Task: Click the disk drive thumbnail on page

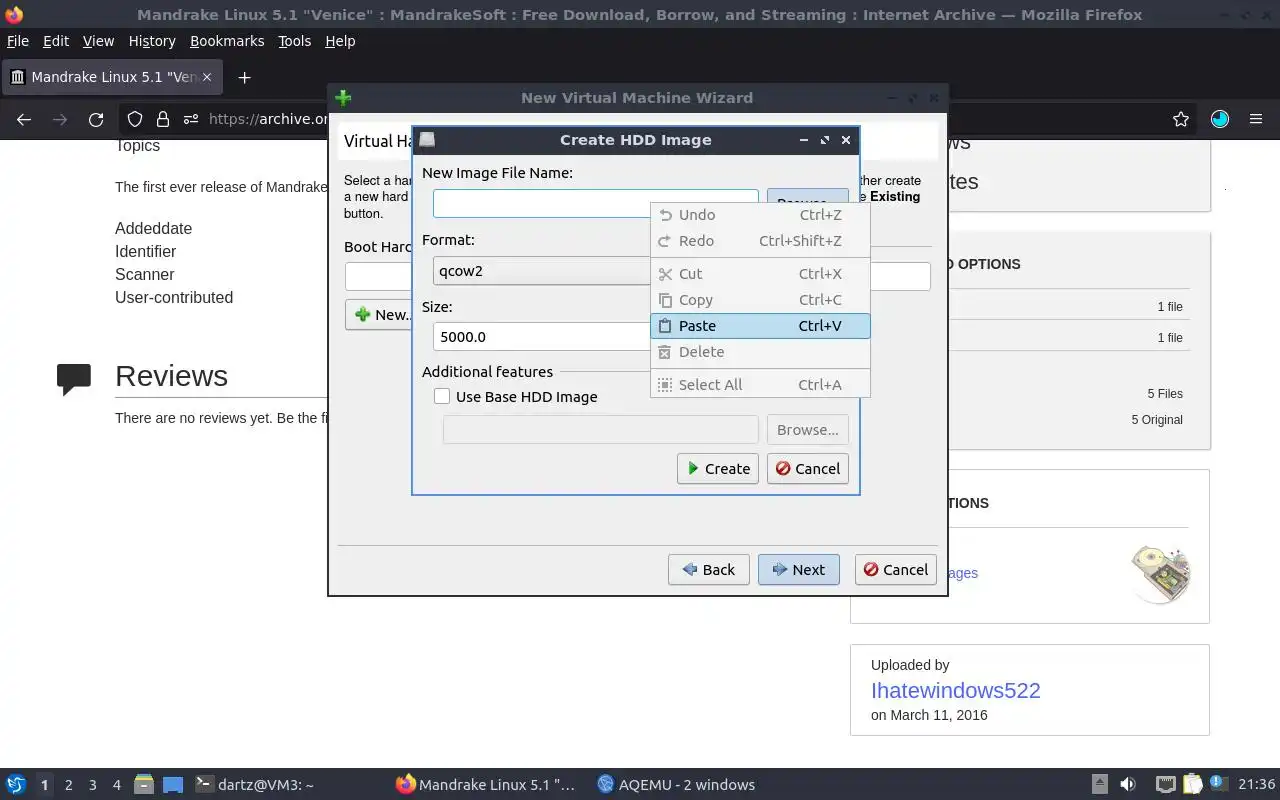Action: [x=1162, y=574]
